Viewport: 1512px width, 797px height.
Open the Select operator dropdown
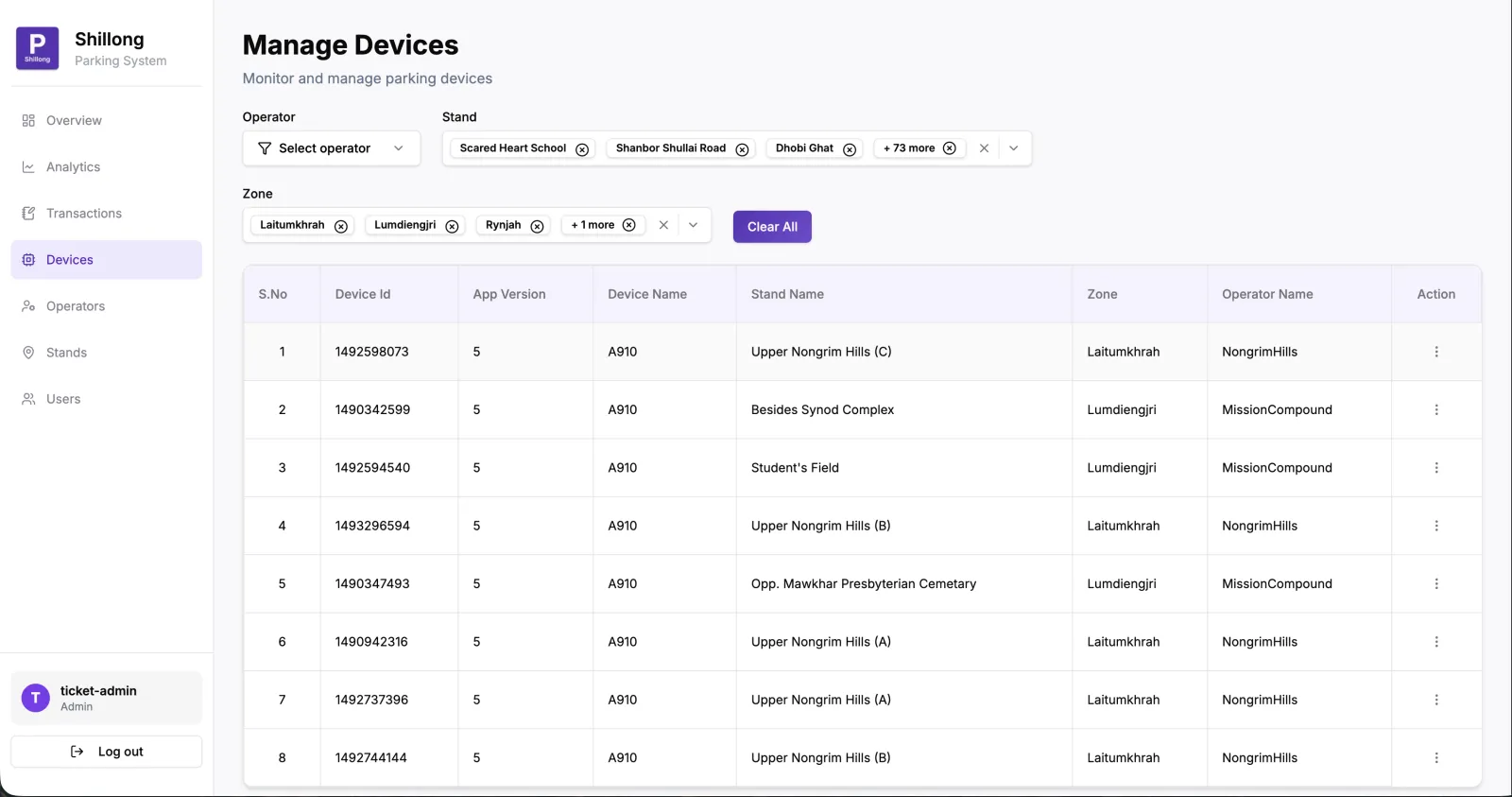[x=332, y=148]
